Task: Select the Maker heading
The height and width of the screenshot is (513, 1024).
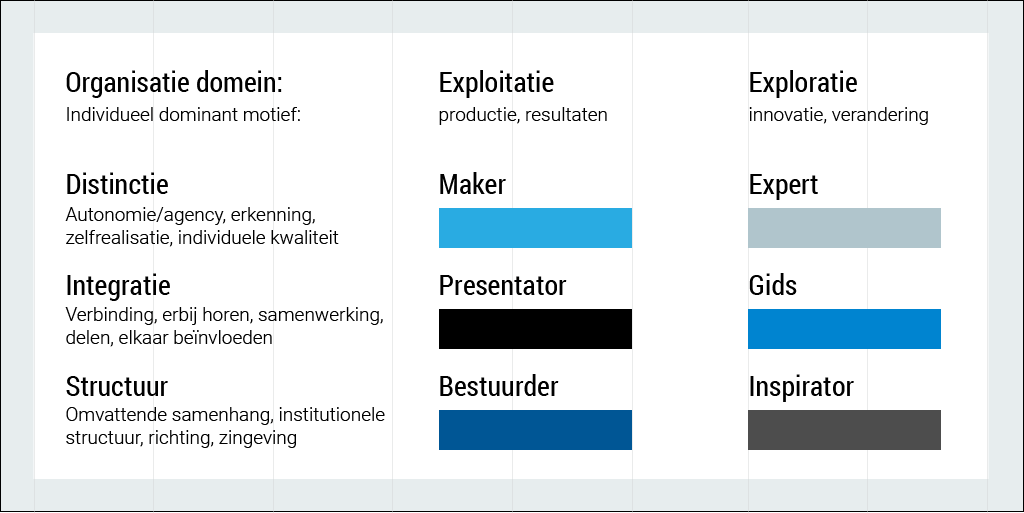Action: click(x=472, y=185)
